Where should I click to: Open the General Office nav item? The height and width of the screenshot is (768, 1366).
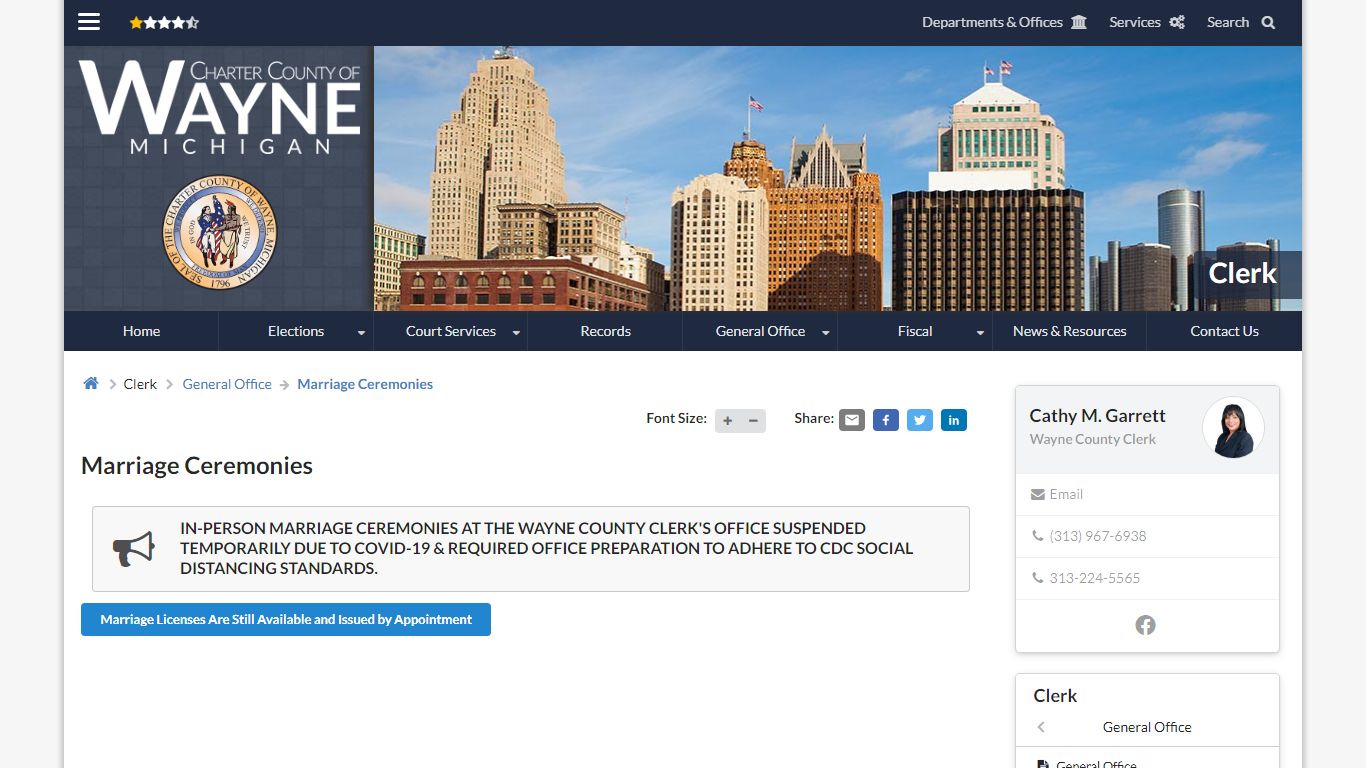pyautogui.click(x=760, y=331)
